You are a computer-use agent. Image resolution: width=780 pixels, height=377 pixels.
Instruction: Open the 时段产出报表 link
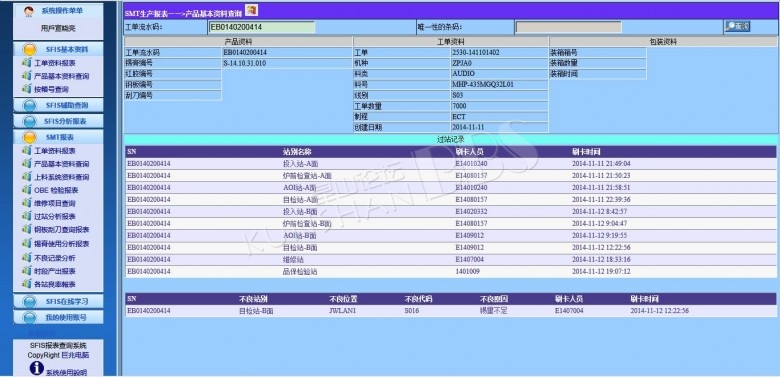point(55,271)
